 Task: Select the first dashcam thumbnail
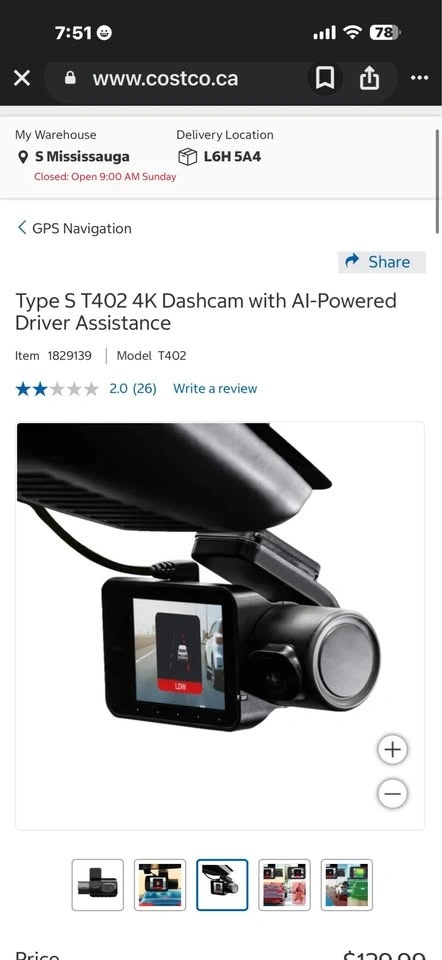click(x=98, y=885)
